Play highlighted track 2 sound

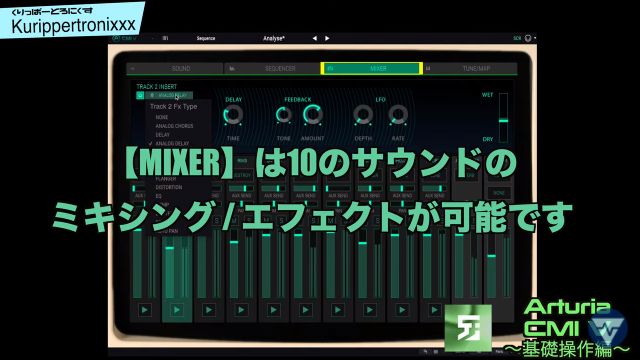(177, 310)
